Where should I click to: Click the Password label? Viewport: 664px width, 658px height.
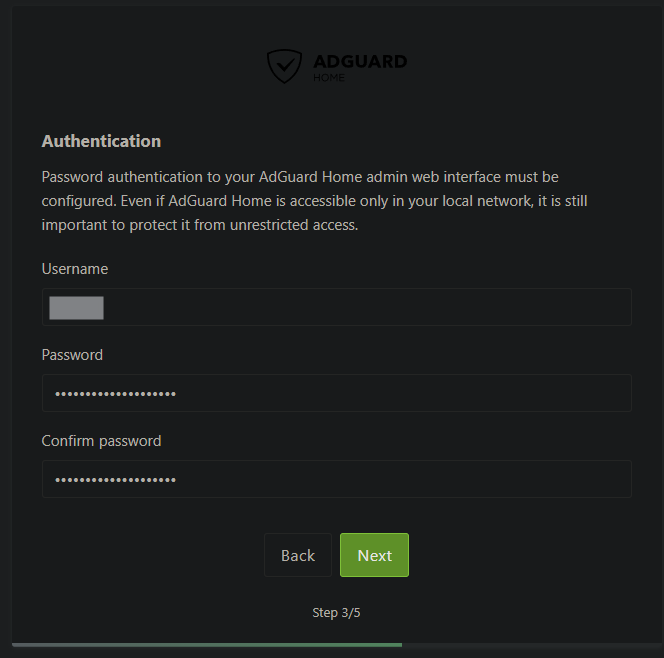pyautogui.click(x=72, y=355)
